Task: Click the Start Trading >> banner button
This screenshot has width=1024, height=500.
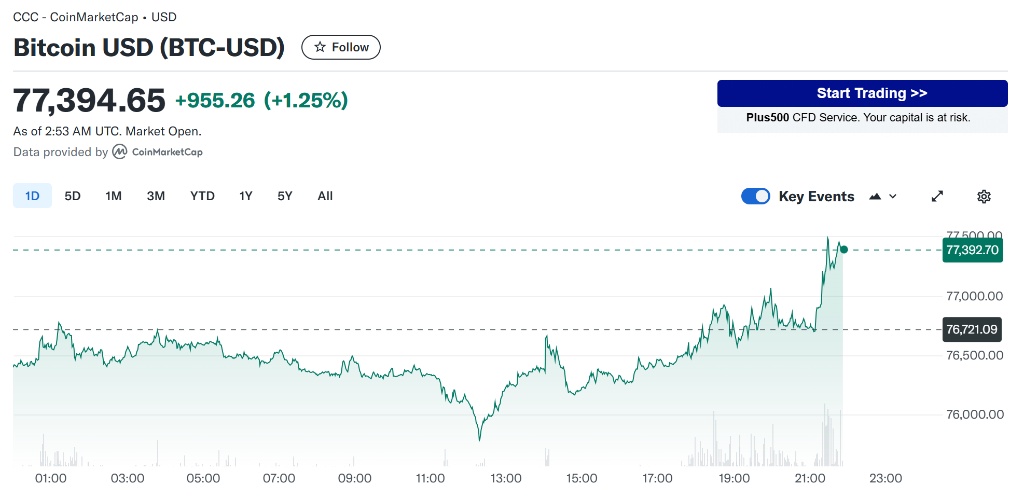Action: 862,93
